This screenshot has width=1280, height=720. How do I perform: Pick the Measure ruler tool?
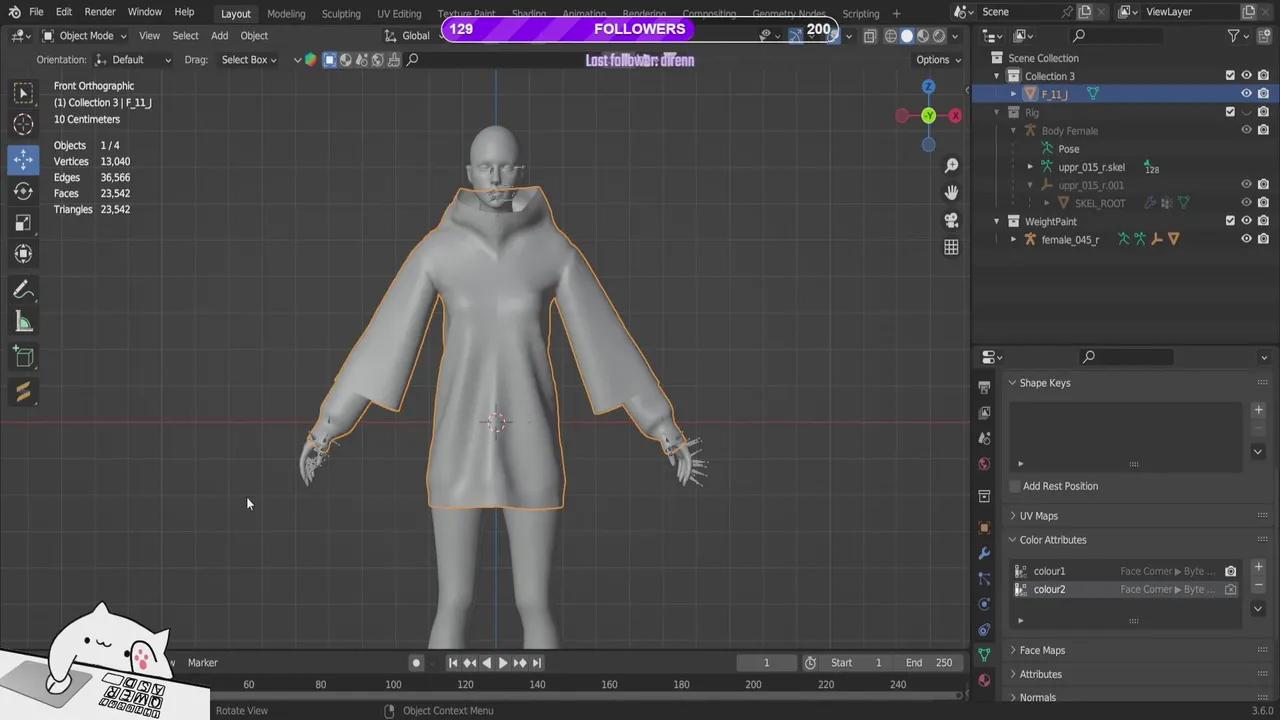23,322
